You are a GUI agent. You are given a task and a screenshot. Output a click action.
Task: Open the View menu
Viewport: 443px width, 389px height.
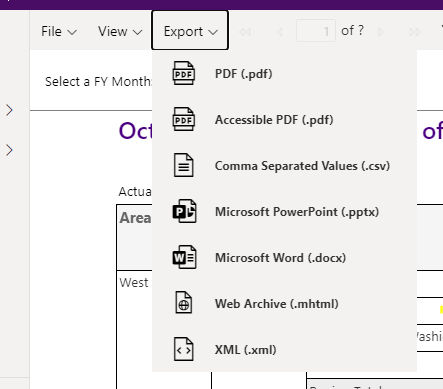(x=120, y=31)
